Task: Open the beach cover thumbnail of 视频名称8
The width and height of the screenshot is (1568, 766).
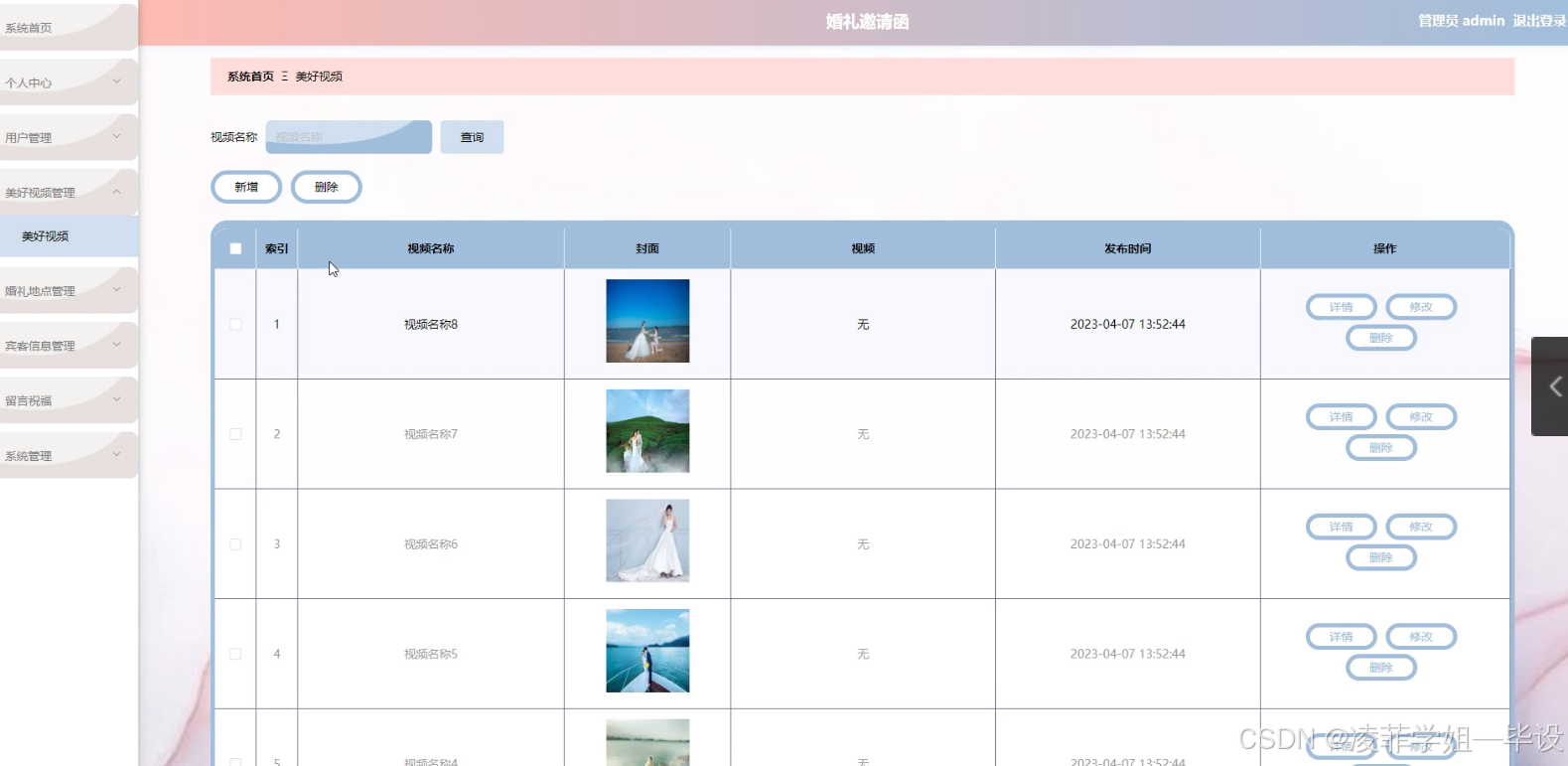Action: (647, 321)
